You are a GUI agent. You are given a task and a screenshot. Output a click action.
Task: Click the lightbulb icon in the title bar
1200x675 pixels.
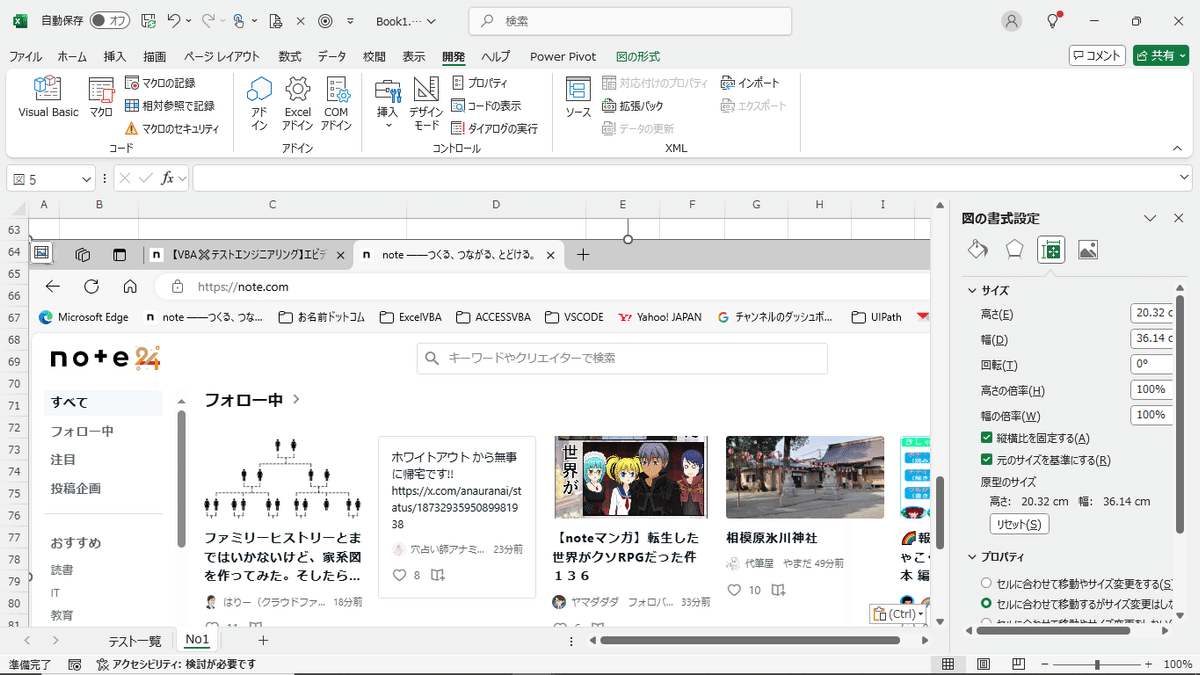[1053, 21]
